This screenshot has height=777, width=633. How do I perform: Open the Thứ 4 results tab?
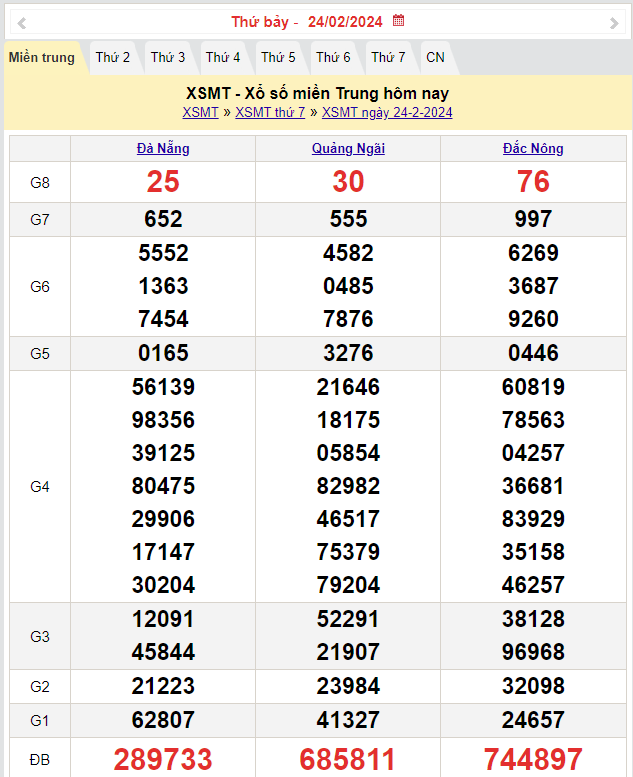223,58
